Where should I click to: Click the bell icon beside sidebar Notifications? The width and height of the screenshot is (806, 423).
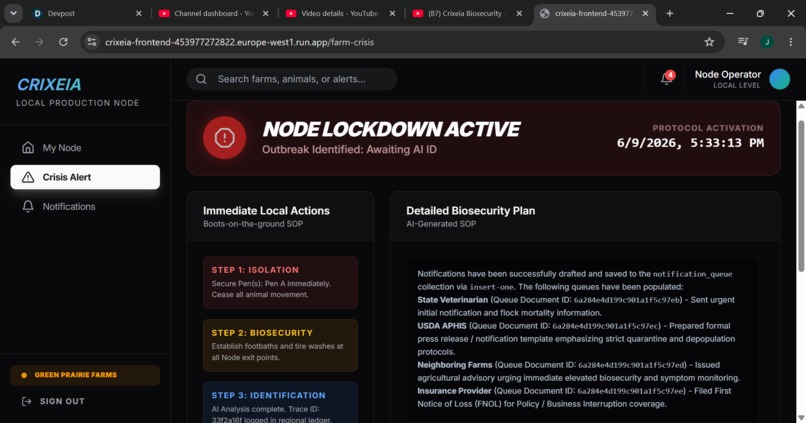28,206
